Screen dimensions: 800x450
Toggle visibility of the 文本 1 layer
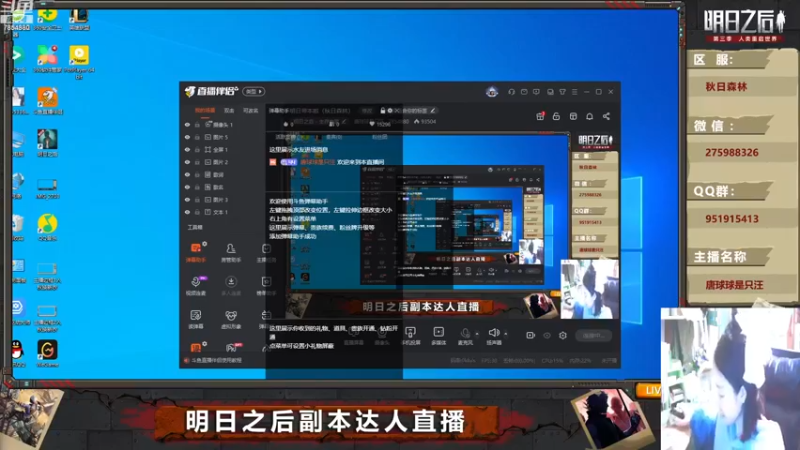pos(187,212)
